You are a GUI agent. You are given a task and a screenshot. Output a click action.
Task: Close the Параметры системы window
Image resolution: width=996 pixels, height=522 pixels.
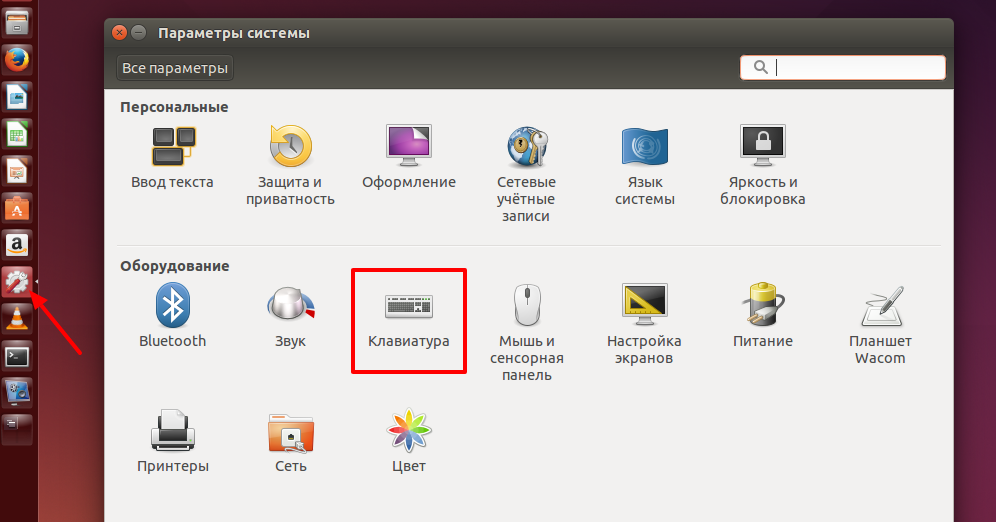tap(119, 32)
